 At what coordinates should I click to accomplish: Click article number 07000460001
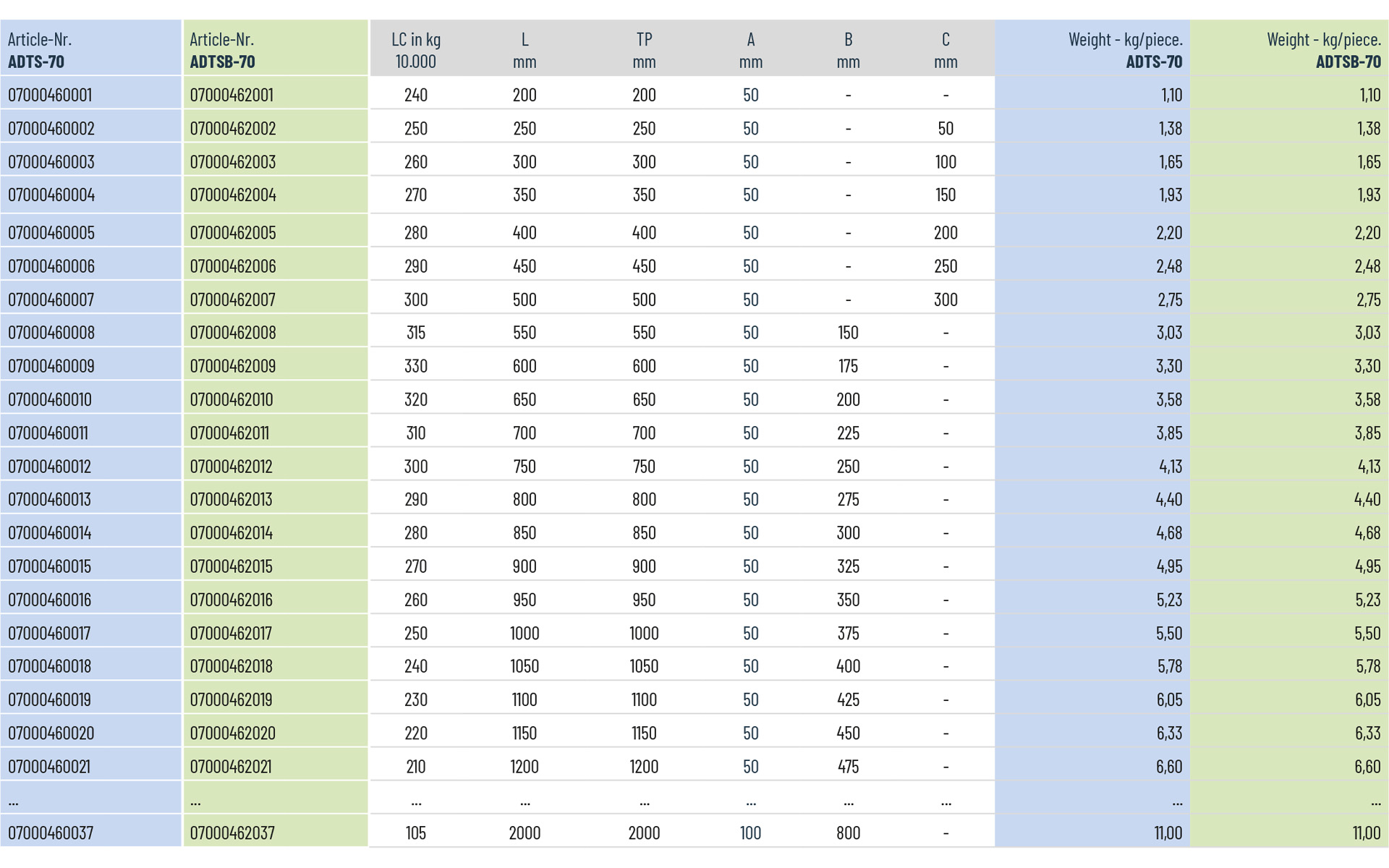(50, 95)
